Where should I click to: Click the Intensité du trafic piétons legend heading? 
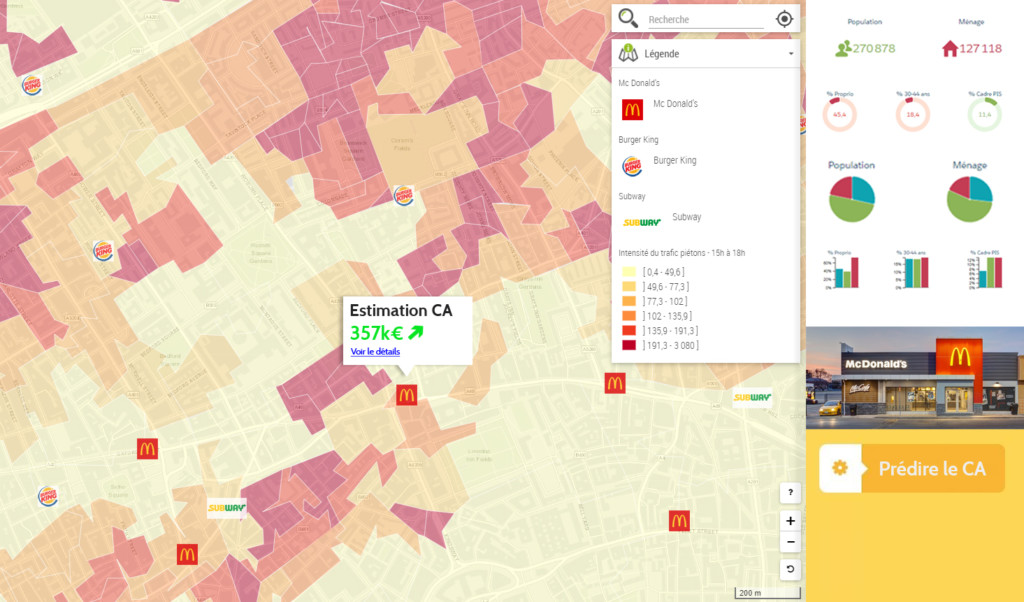pos(682,253)
